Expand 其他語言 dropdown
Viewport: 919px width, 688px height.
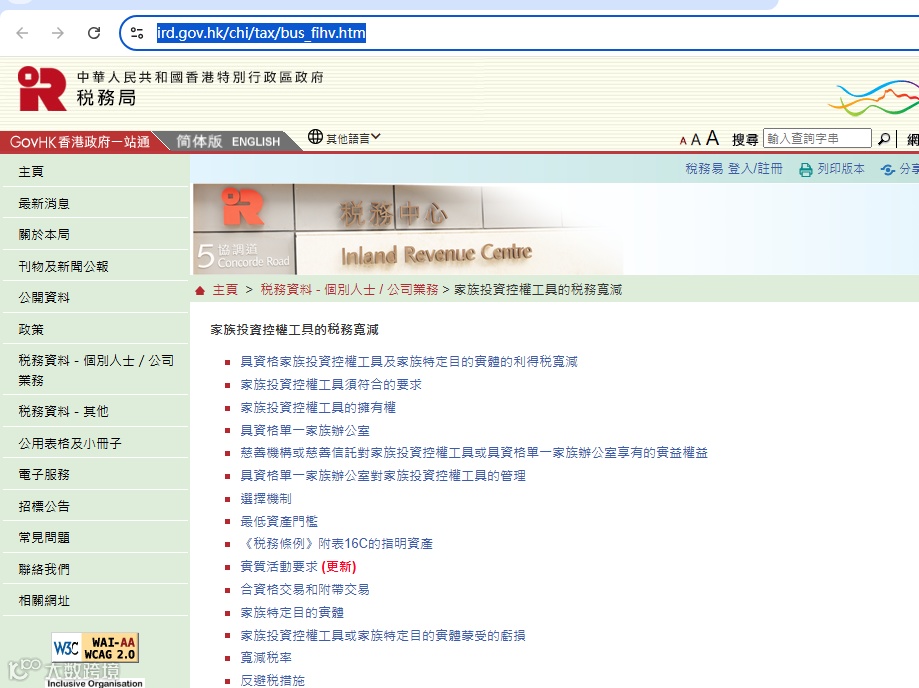coord(353,138)
